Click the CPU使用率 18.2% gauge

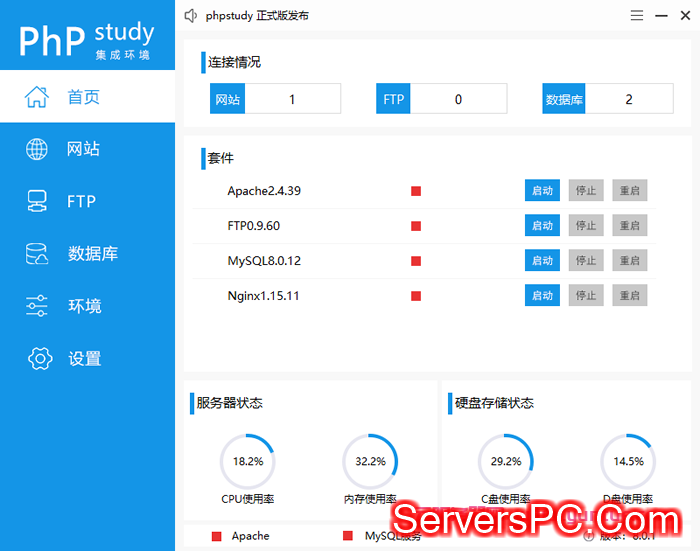pos(247,461)
